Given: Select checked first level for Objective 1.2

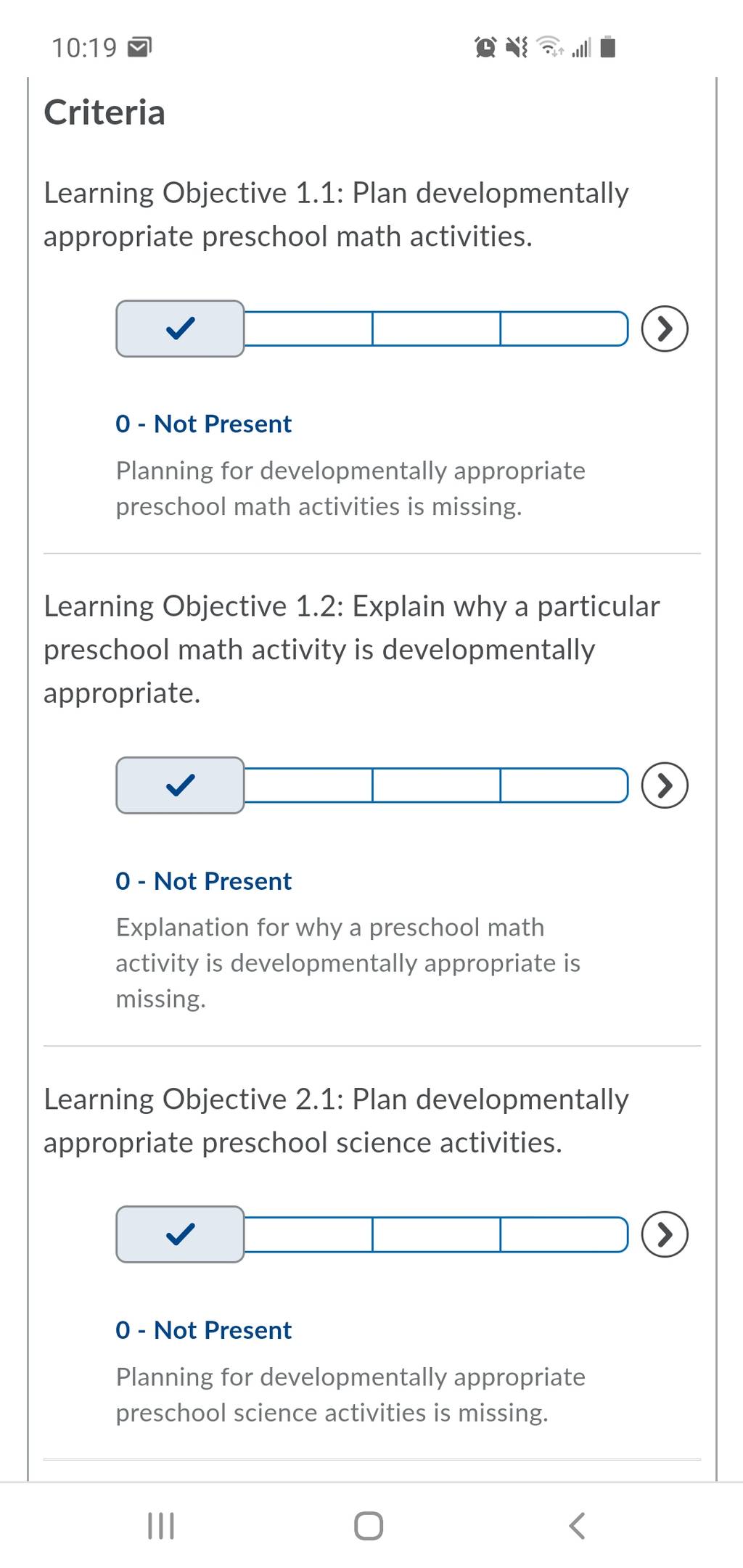Looking at the screenshot, I should [180, 785].
